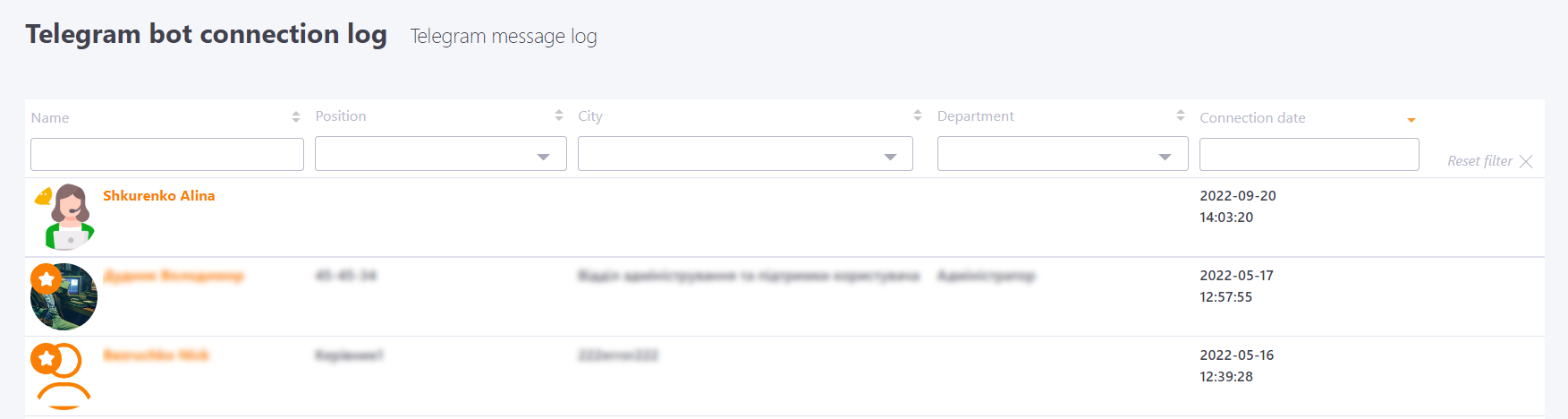Click into the Name filter field

167,154
